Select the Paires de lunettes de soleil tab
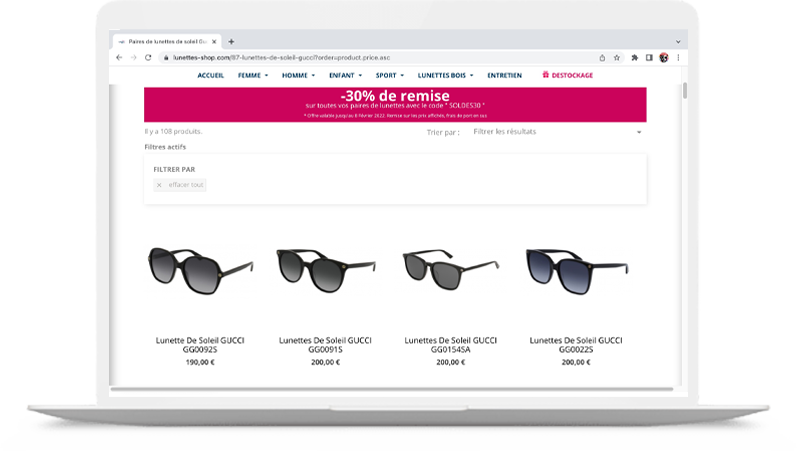 tap(167, 42)
